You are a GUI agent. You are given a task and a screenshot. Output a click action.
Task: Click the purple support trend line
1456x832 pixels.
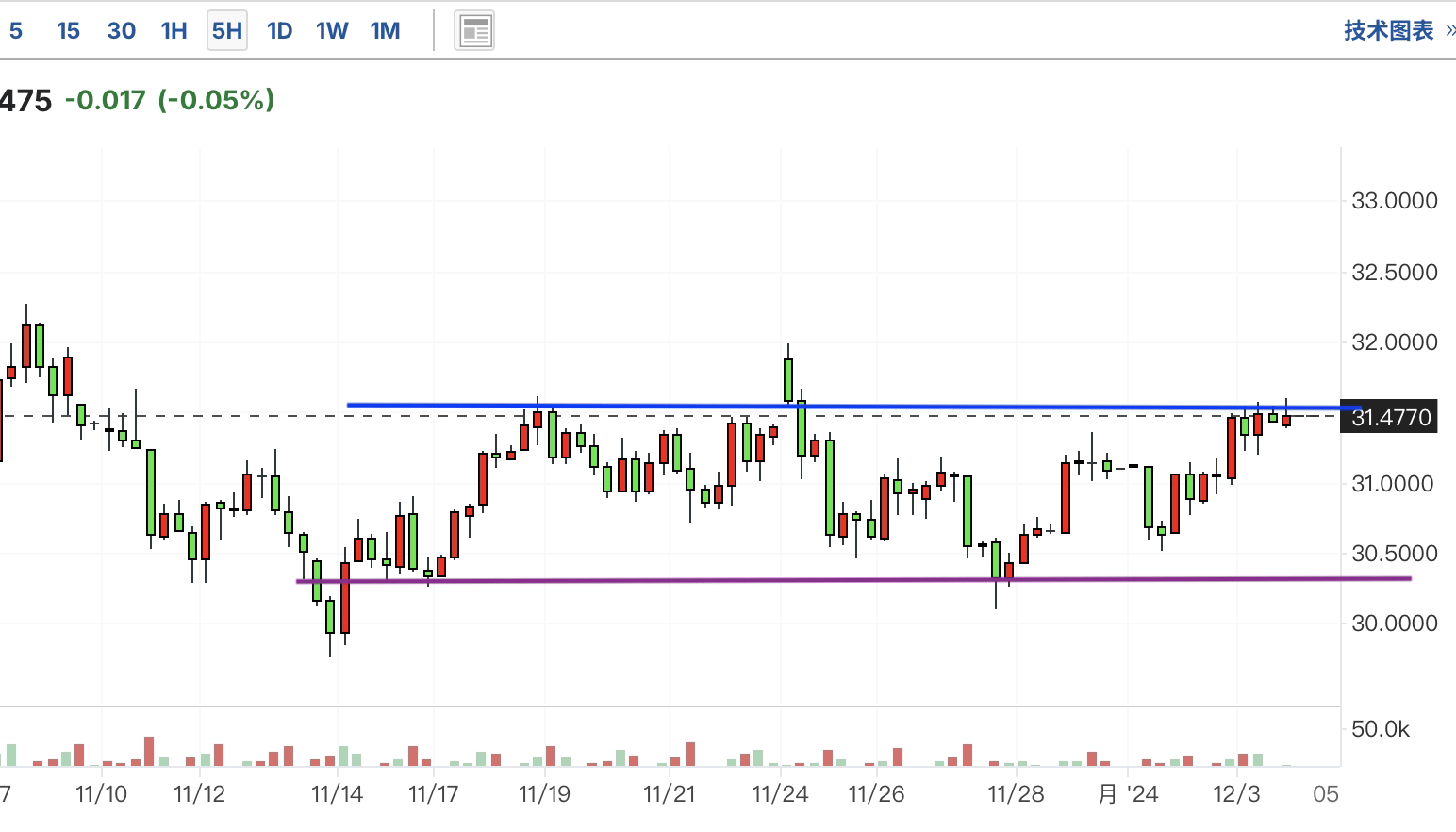click(853, 580)
